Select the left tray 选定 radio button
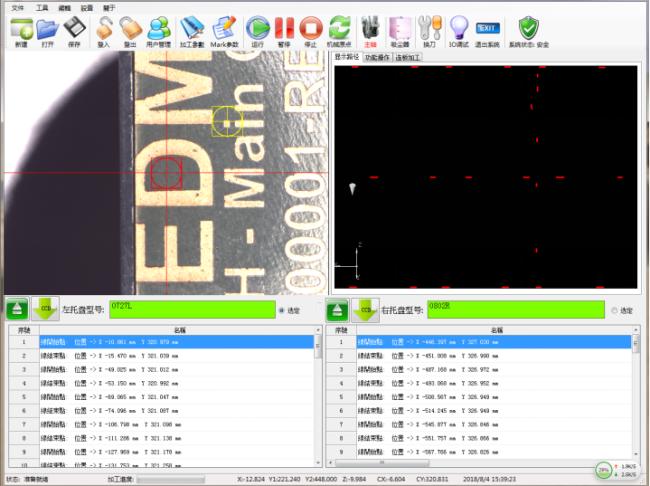650x486 pixels. click(281, 310)
